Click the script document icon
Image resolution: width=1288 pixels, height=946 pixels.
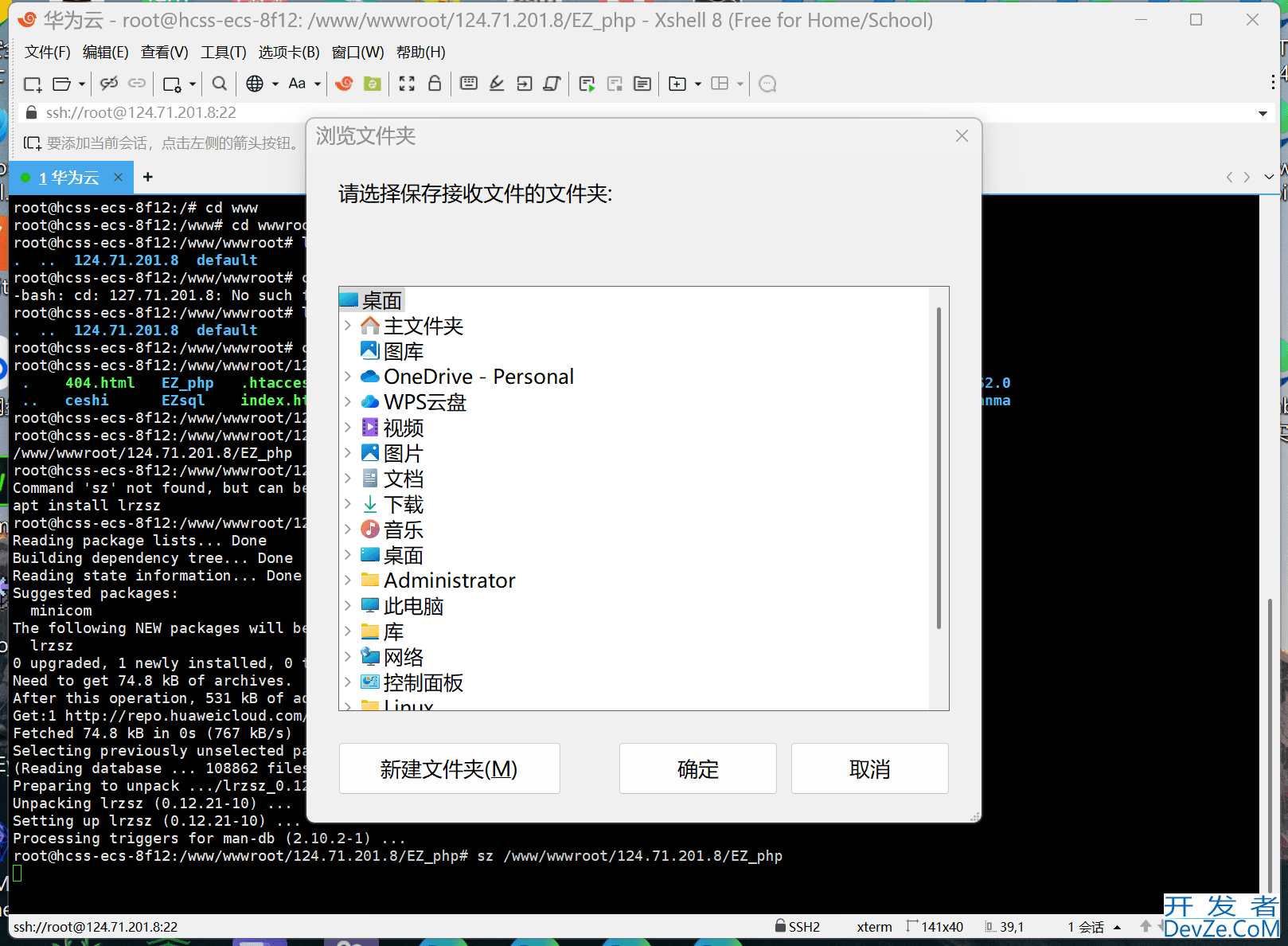click(x=552, y=83)
